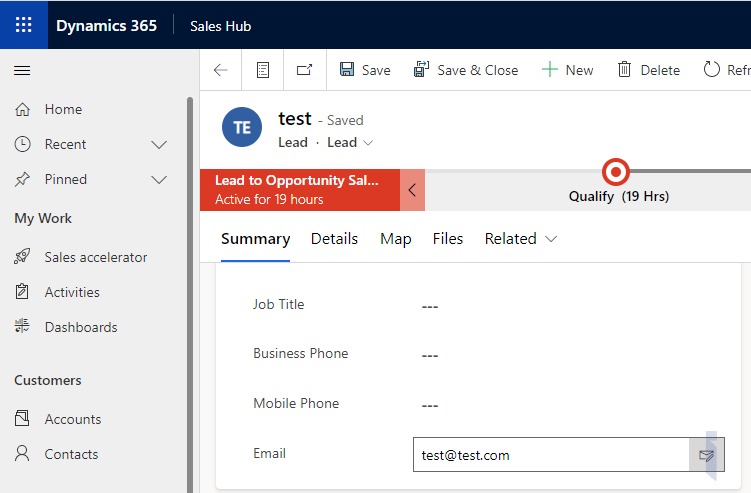Open the Lead form selector dropdown
Screen dimensions: 751x493
(350, 142)
